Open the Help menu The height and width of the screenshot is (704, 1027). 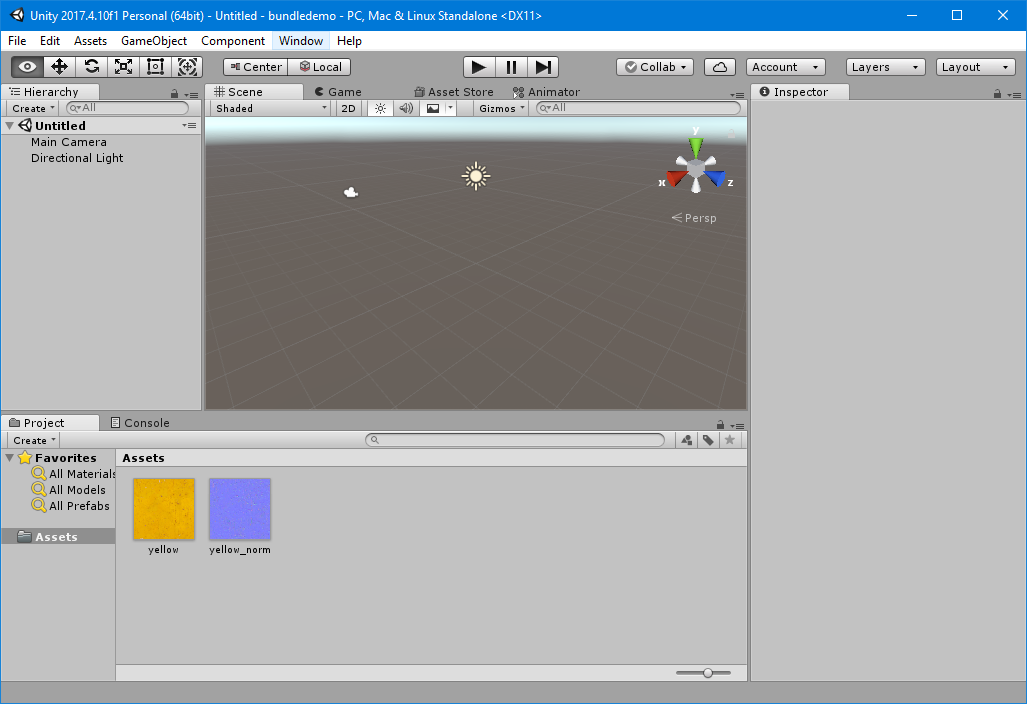point(349,41)
